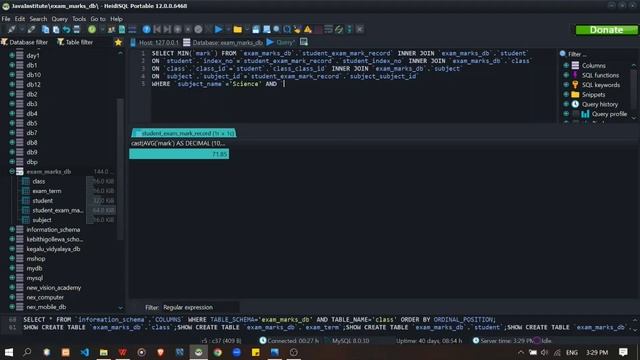Screen dimensions: 640x360
Task: Click the Last record navigation icon
Action: pos(167,29)
